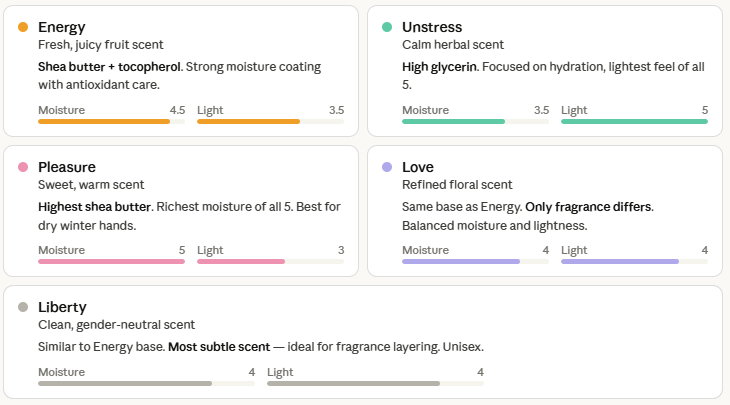The image size is (730, 405).
Task: Click the purple dot beside Love
Action: click(387, 167)
